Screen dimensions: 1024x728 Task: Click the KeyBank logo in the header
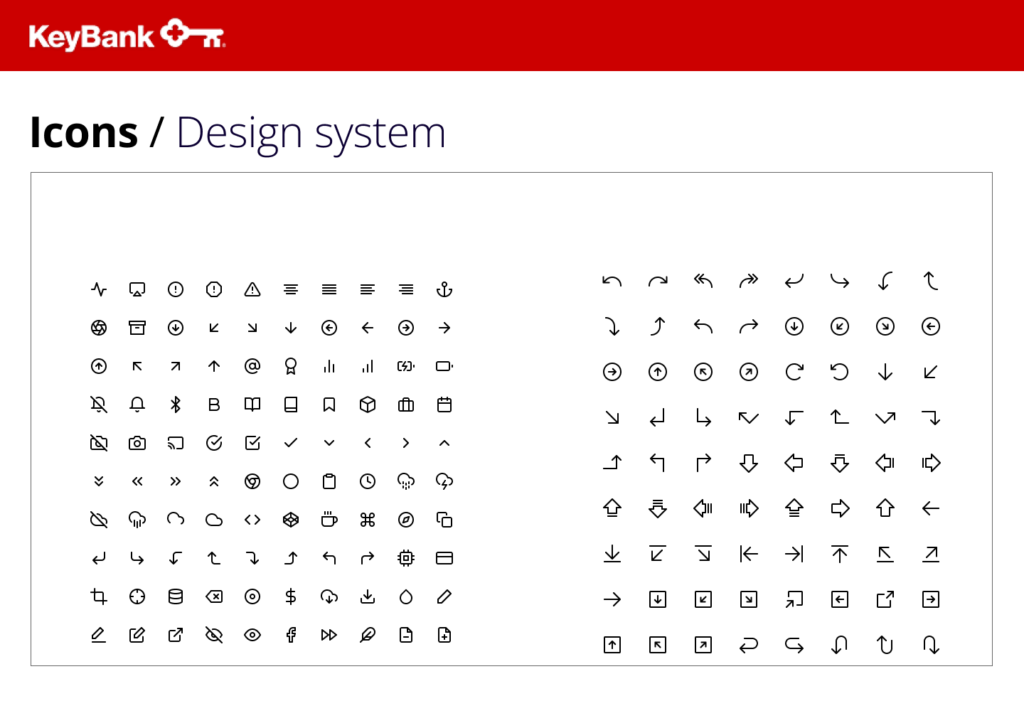pos(127,35)
